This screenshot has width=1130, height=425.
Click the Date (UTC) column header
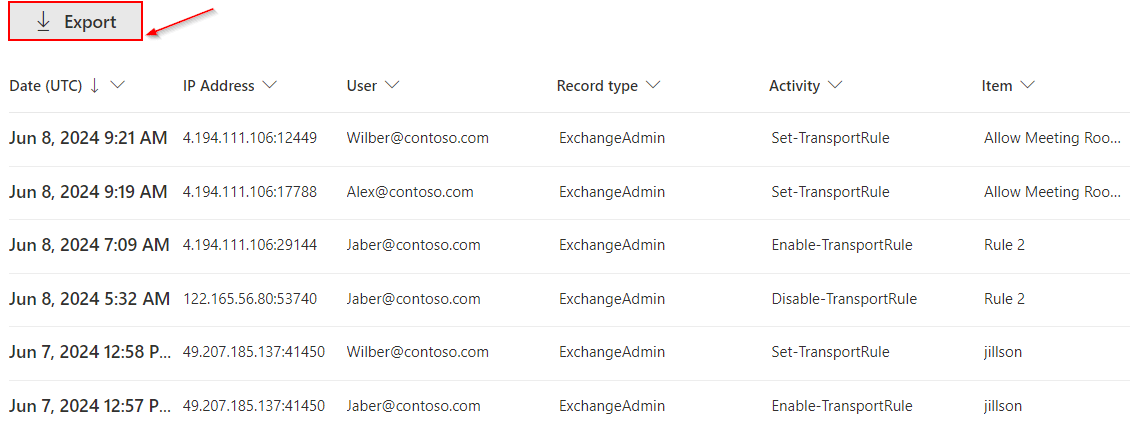[46, 86]
